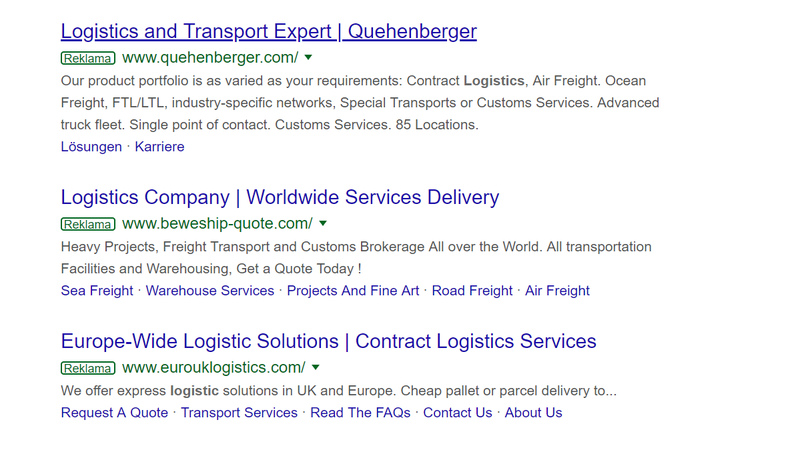Screen dimensions: 800x450
Task: Open the Lösungen sitelink
Action: pos(91,147)
